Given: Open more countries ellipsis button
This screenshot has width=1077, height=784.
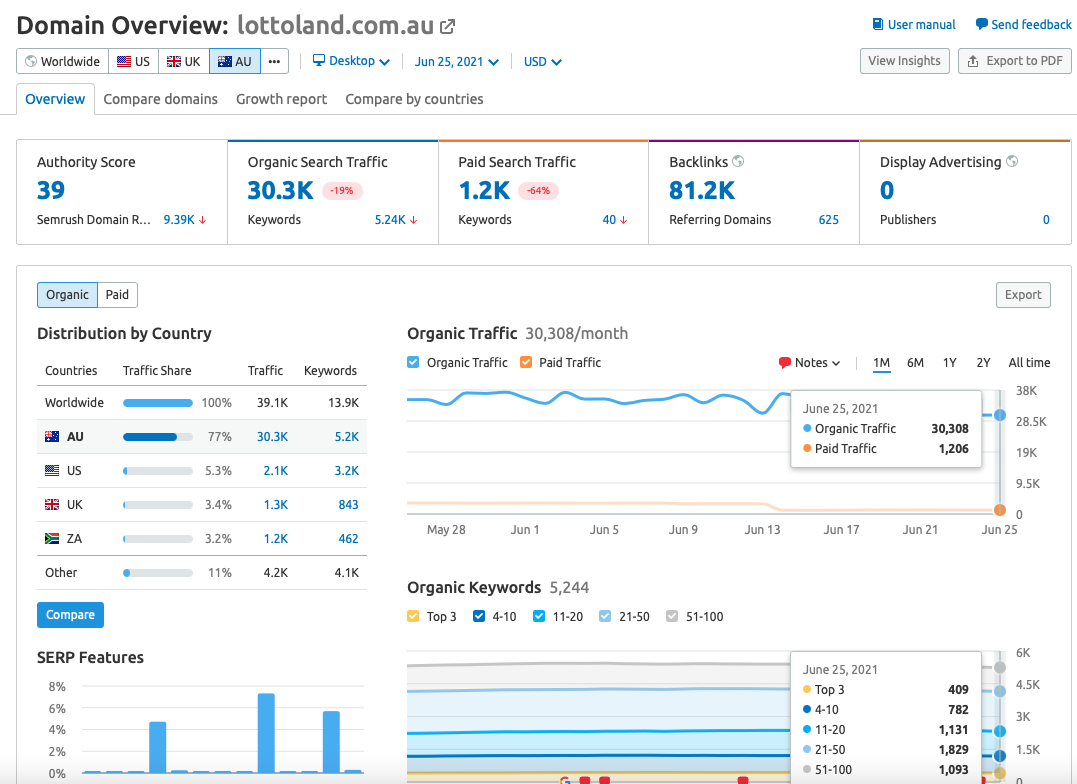Looking at the screenshot, I should 274,61.
